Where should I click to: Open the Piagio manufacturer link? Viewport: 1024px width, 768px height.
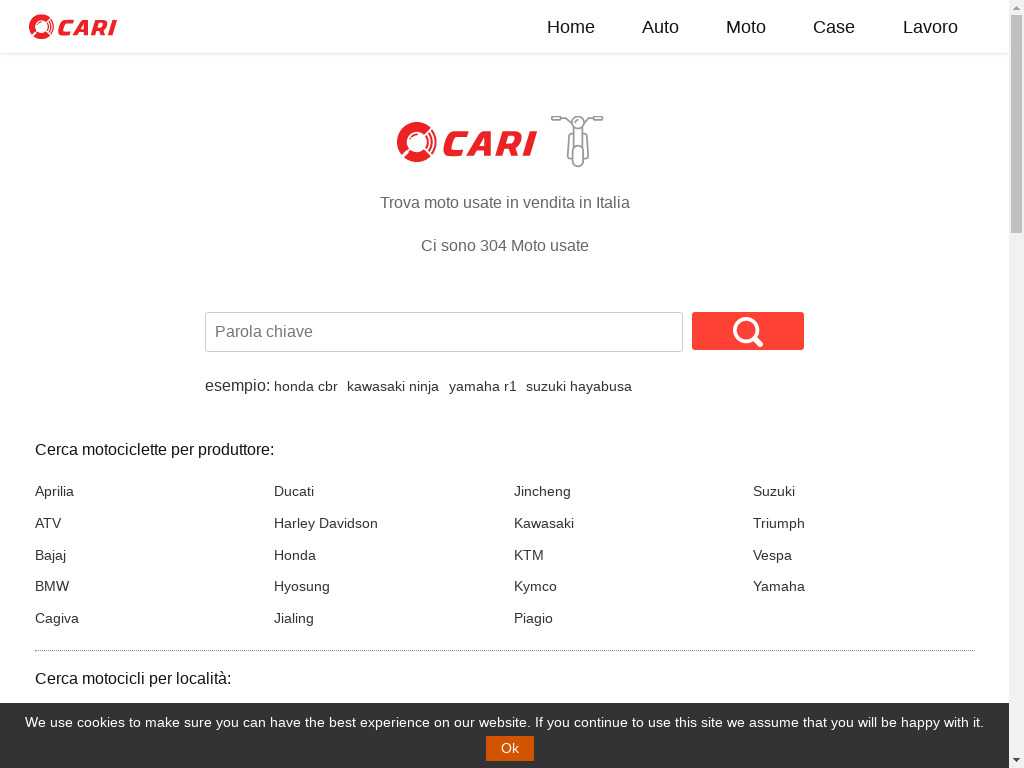533,618
